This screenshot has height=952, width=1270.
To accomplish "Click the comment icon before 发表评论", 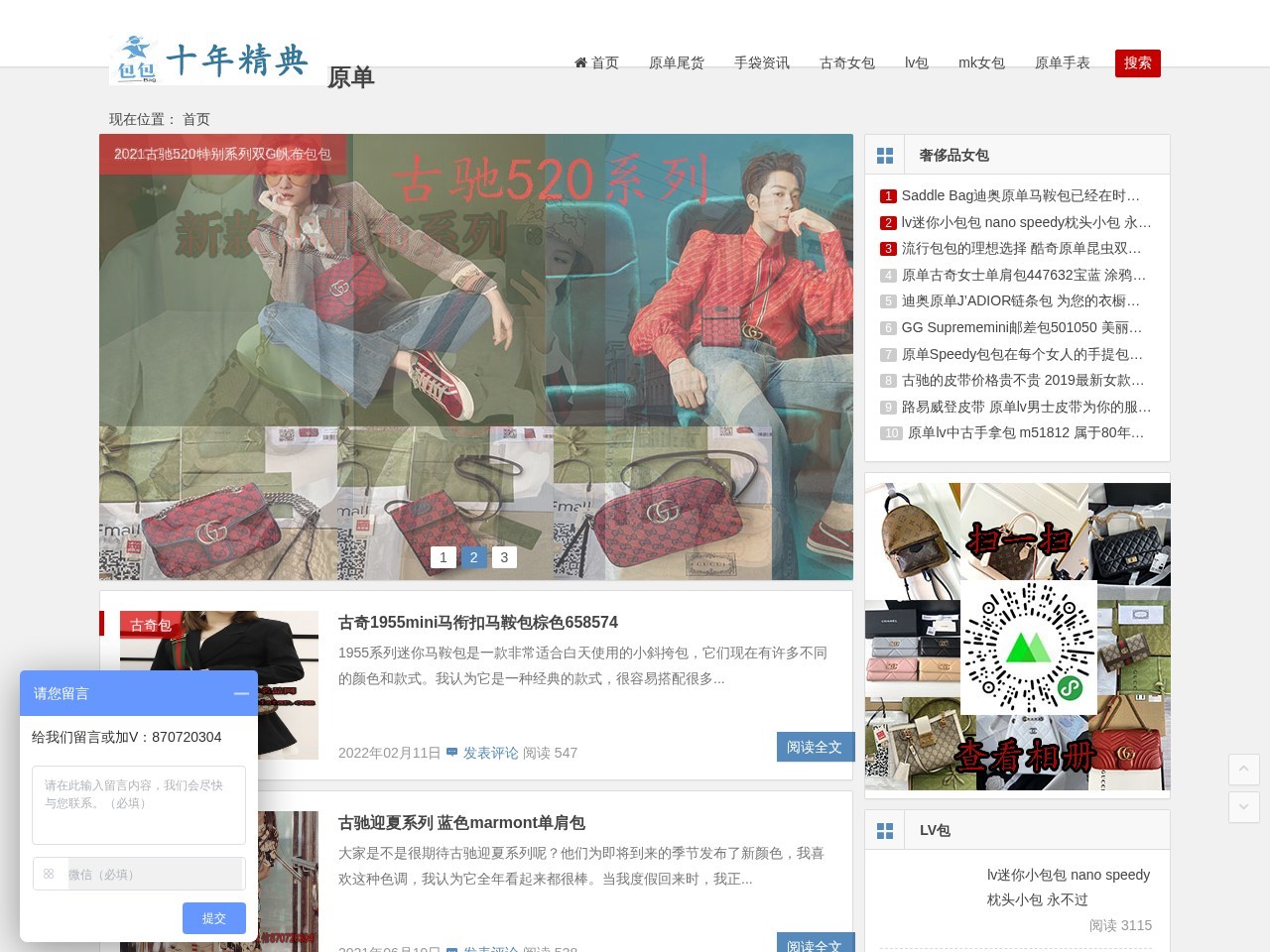I will pyautogui.click(x=452, y=753).
